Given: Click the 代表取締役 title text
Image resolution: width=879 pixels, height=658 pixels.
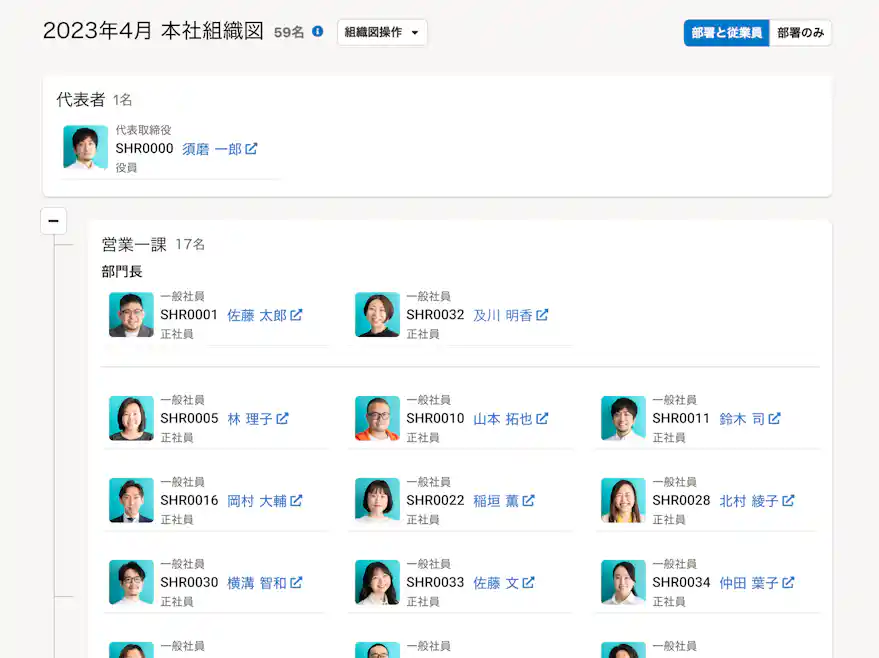Looking at the screenshot, I should [144, 130].
